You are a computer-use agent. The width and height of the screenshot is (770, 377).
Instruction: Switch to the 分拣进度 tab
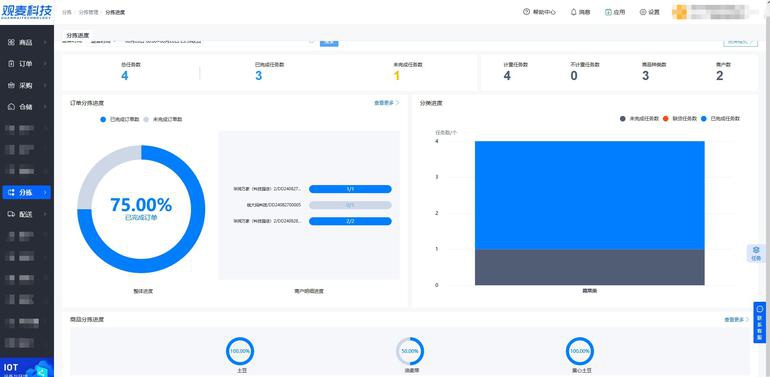(x=78, y=35)
